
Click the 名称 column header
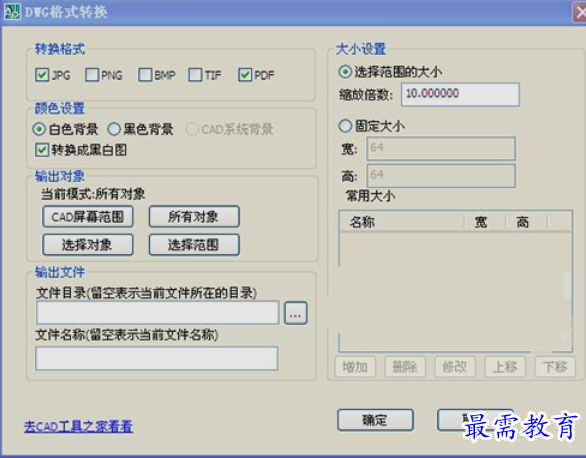pyautogui.click(x=402, y=222)
